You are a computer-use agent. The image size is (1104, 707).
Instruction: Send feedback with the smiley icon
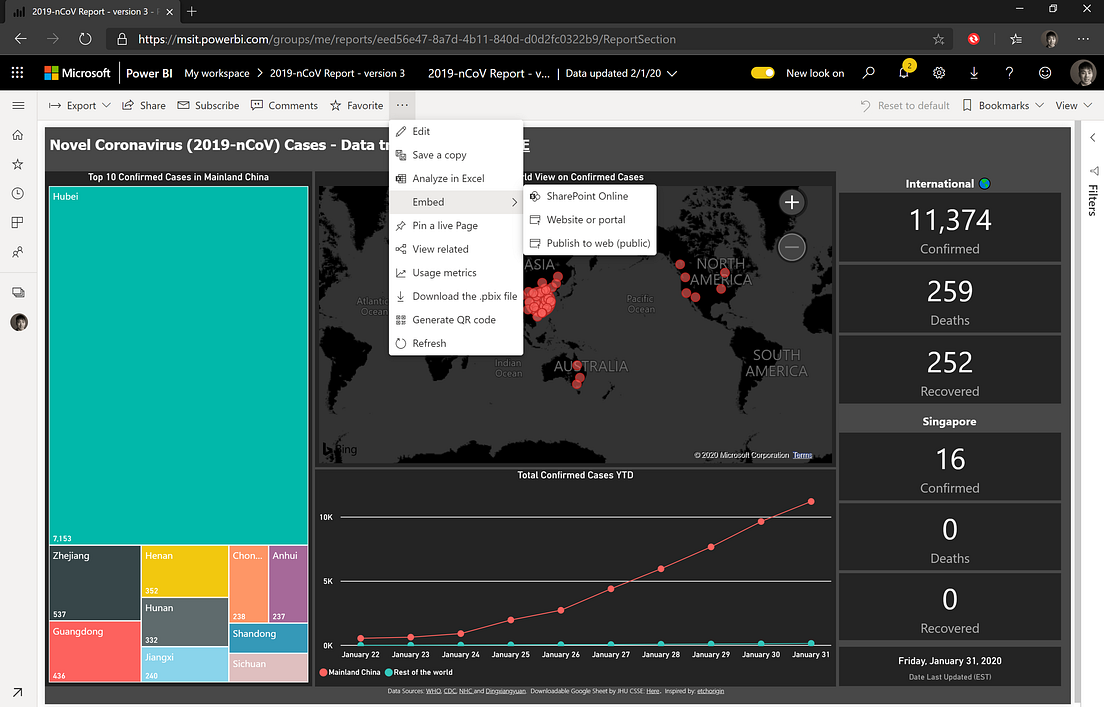[x=1044, y=72]
